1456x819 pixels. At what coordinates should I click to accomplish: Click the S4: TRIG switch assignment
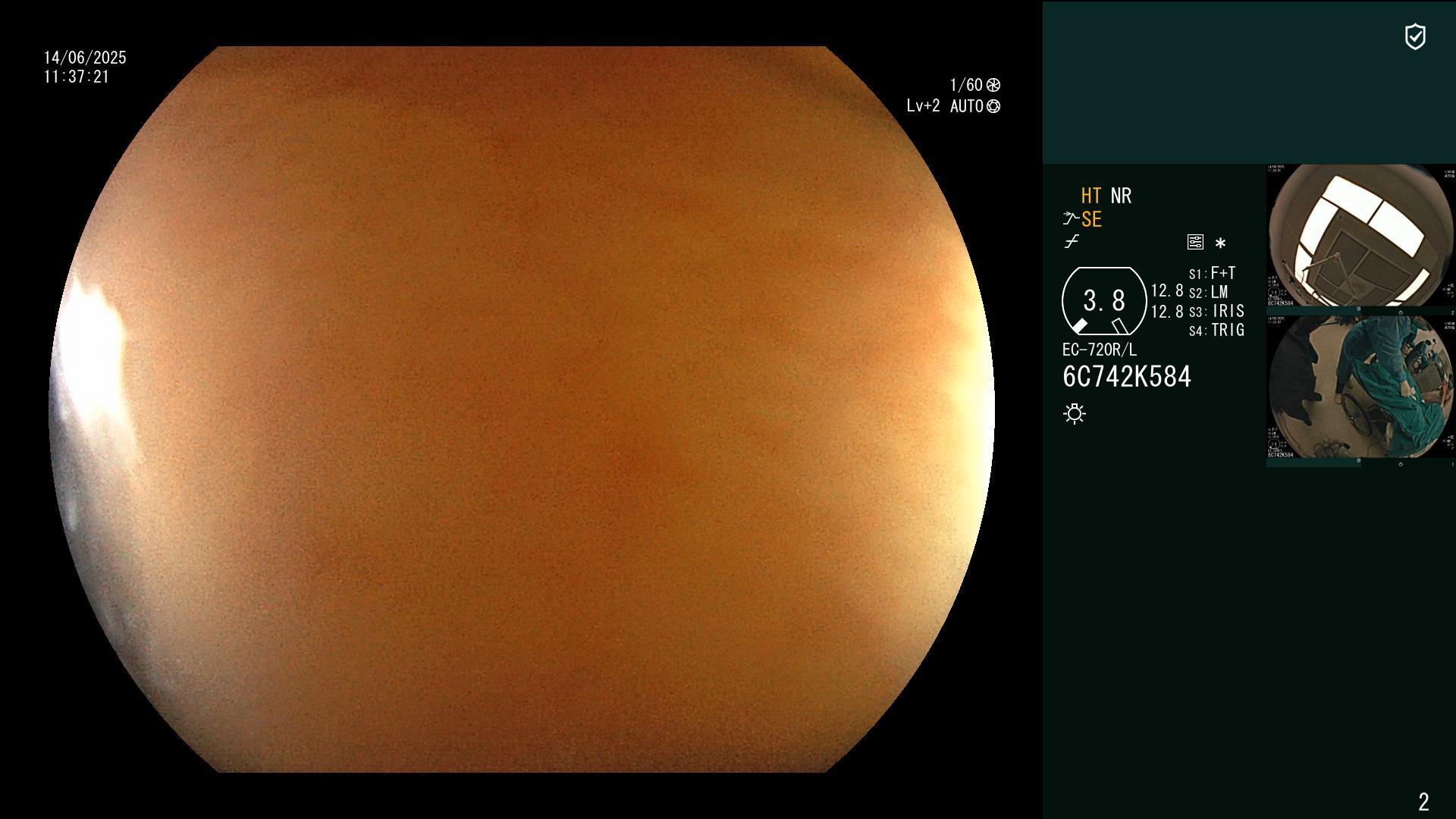[x=1216, y=330]
